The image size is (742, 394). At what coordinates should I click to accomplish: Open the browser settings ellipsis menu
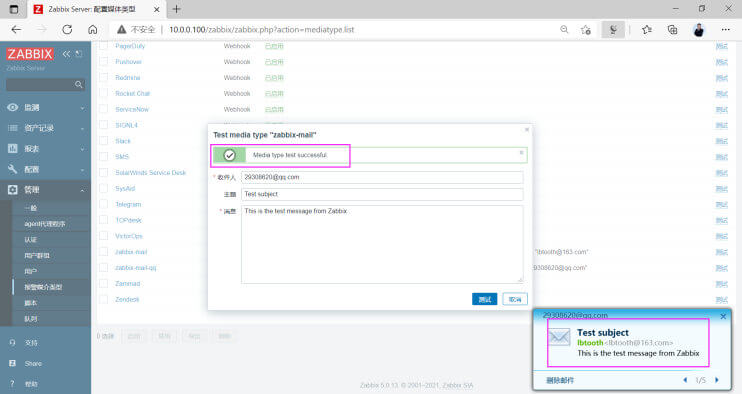click(x=725, y=29)
